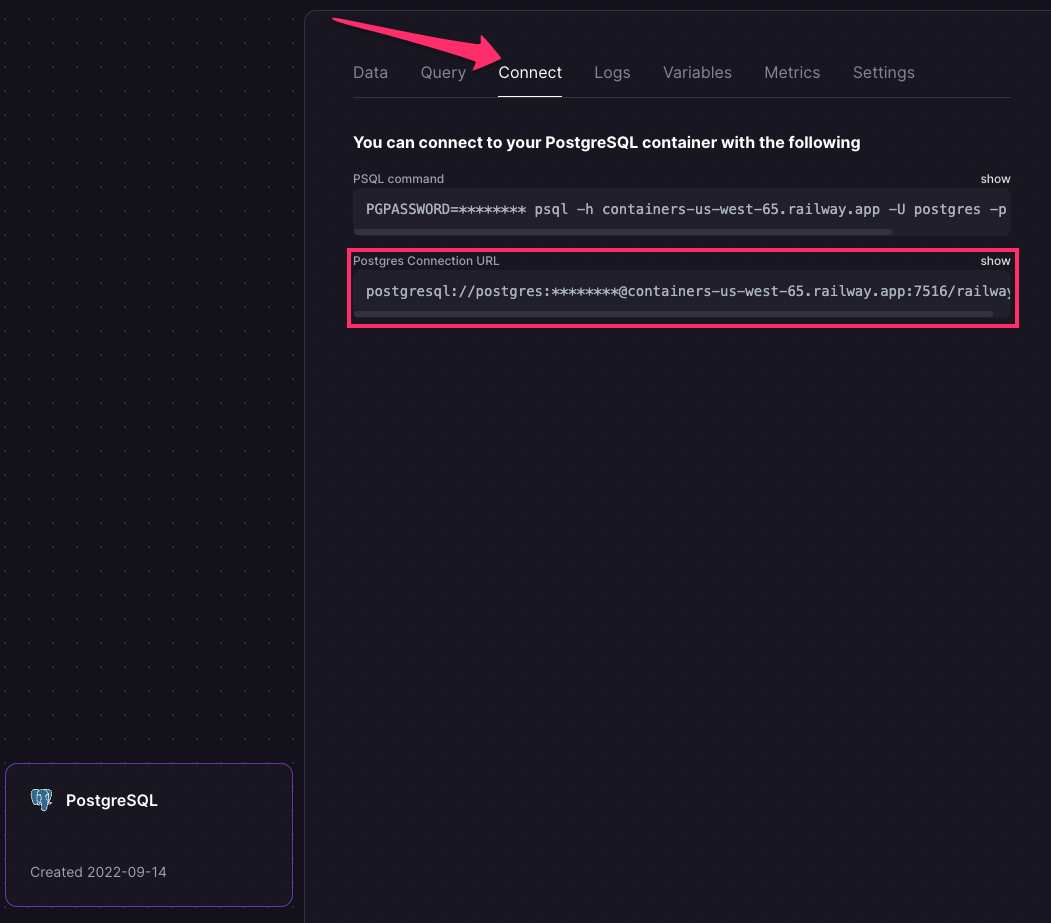1051x923 pixels.
Task: Open the Query tab
Action: [443, 72]
